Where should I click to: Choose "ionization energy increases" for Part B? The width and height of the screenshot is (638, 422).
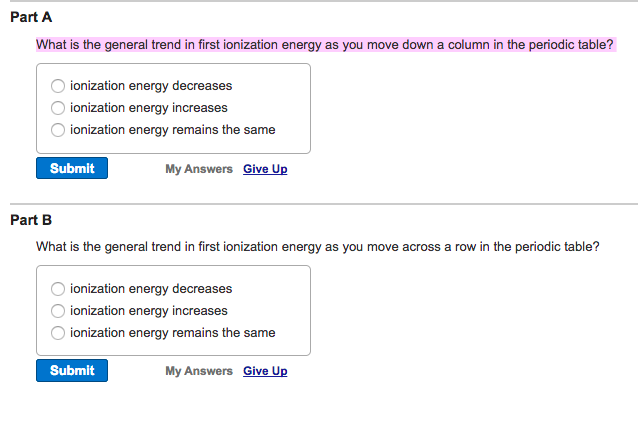point(59,311)
